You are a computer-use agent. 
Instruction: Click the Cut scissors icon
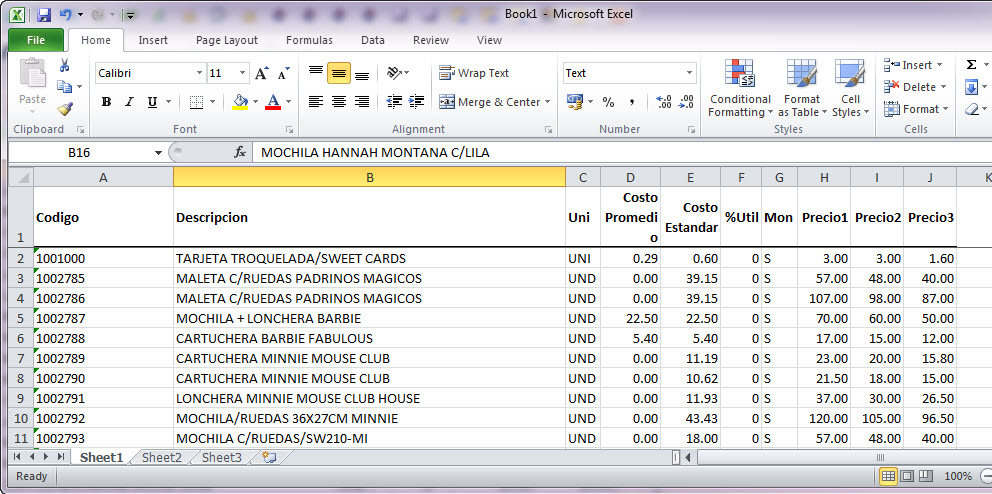(65, 66)
